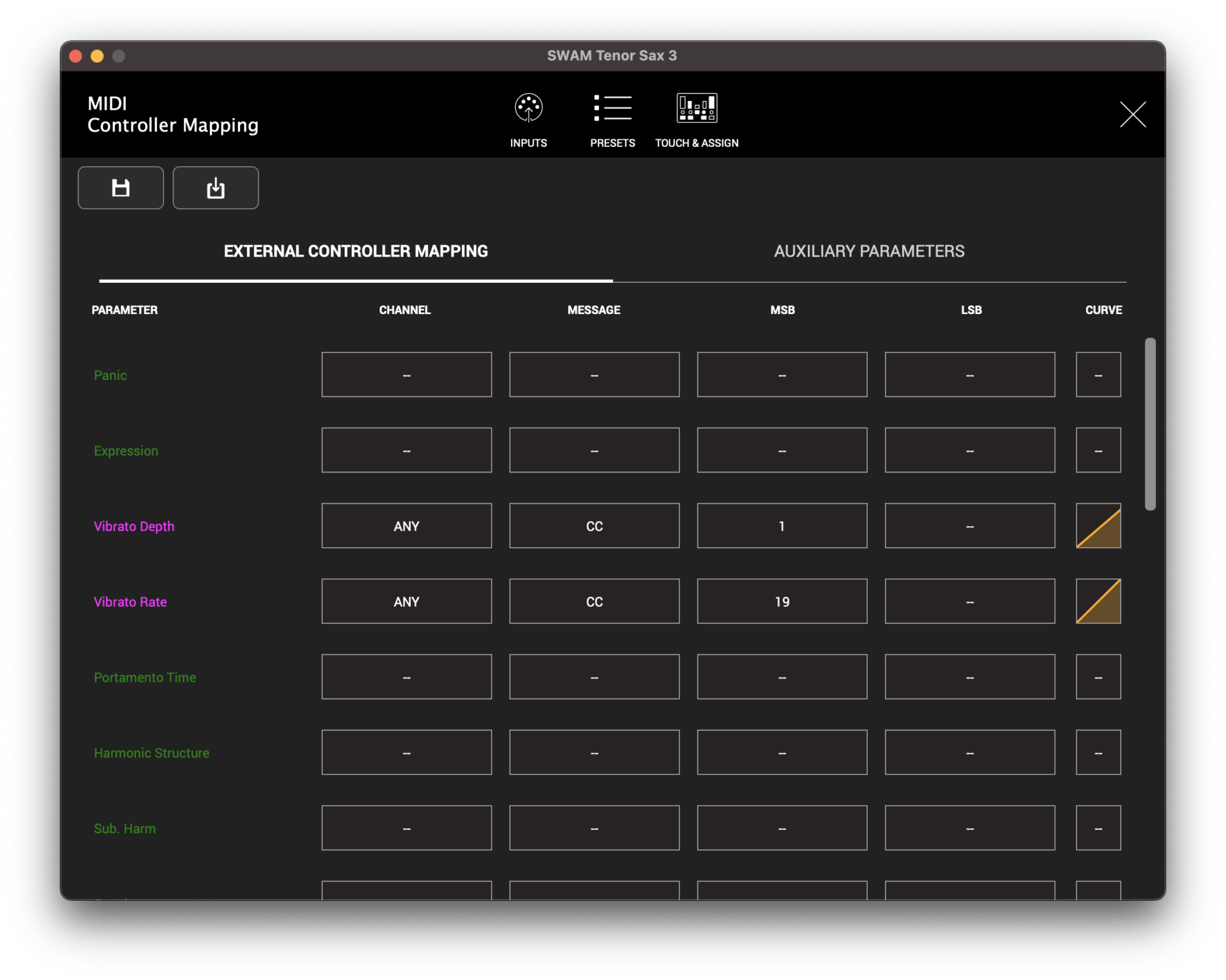
Task: Change the Message type for Vibrato Rate
Action: 594,601
